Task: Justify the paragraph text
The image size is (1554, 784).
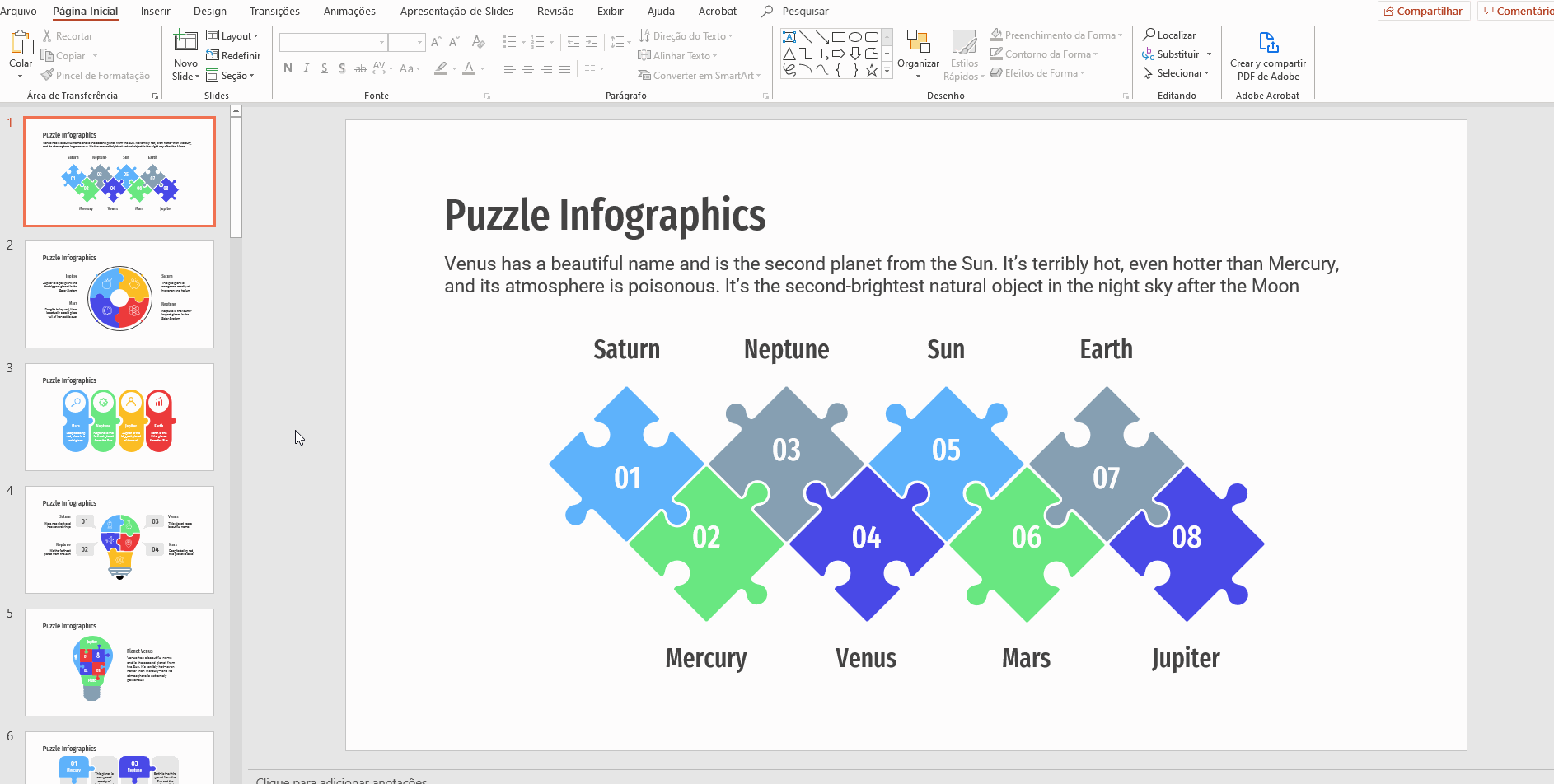Action: (564, 68)
